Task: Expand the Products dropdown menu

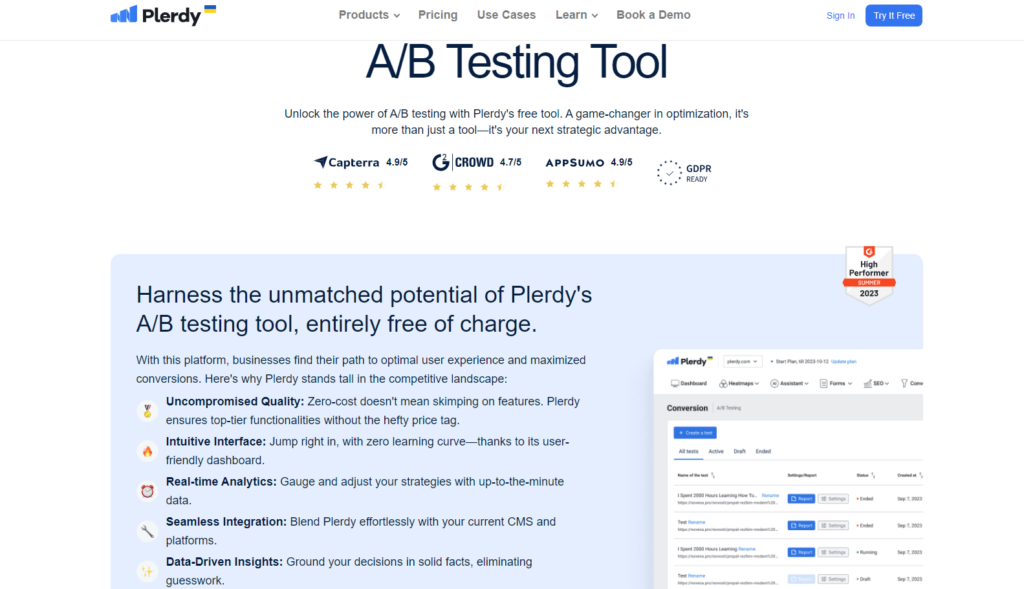Action: (368, 15)
